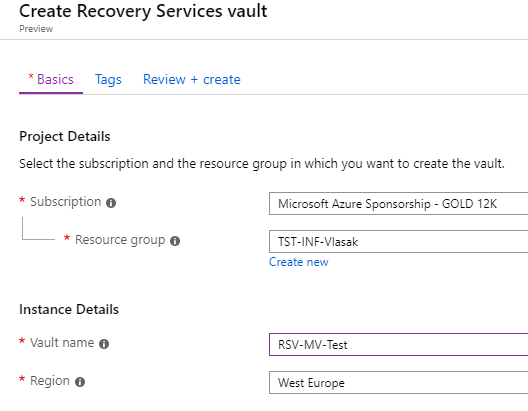The height and width of the screenshot is (411, 528).
Task: Click the Region field label
Action: (x=50, y=381)
